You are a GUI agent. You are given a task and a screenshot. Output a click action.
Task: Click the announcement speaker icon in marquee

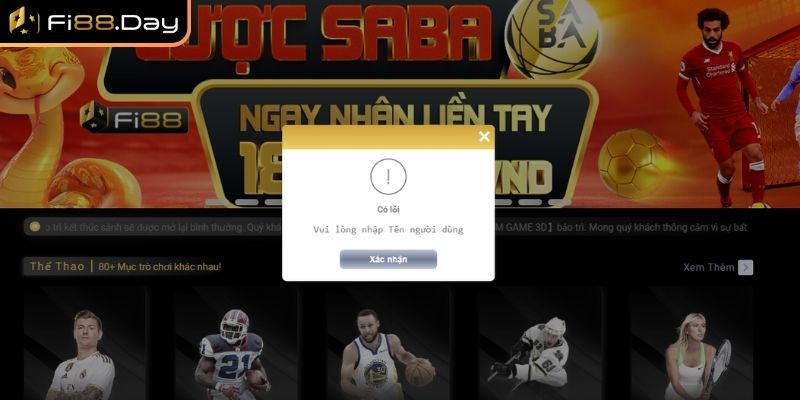pyautogui.click(x=35, y=227)
